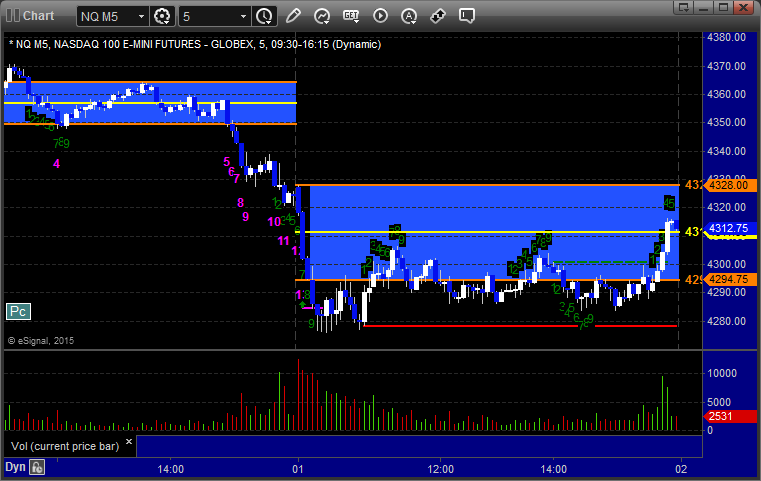Close the Vol (current price bar) tab
Image resolution: width=761 pixels, height=481 pixels.
tap(129, 442)
